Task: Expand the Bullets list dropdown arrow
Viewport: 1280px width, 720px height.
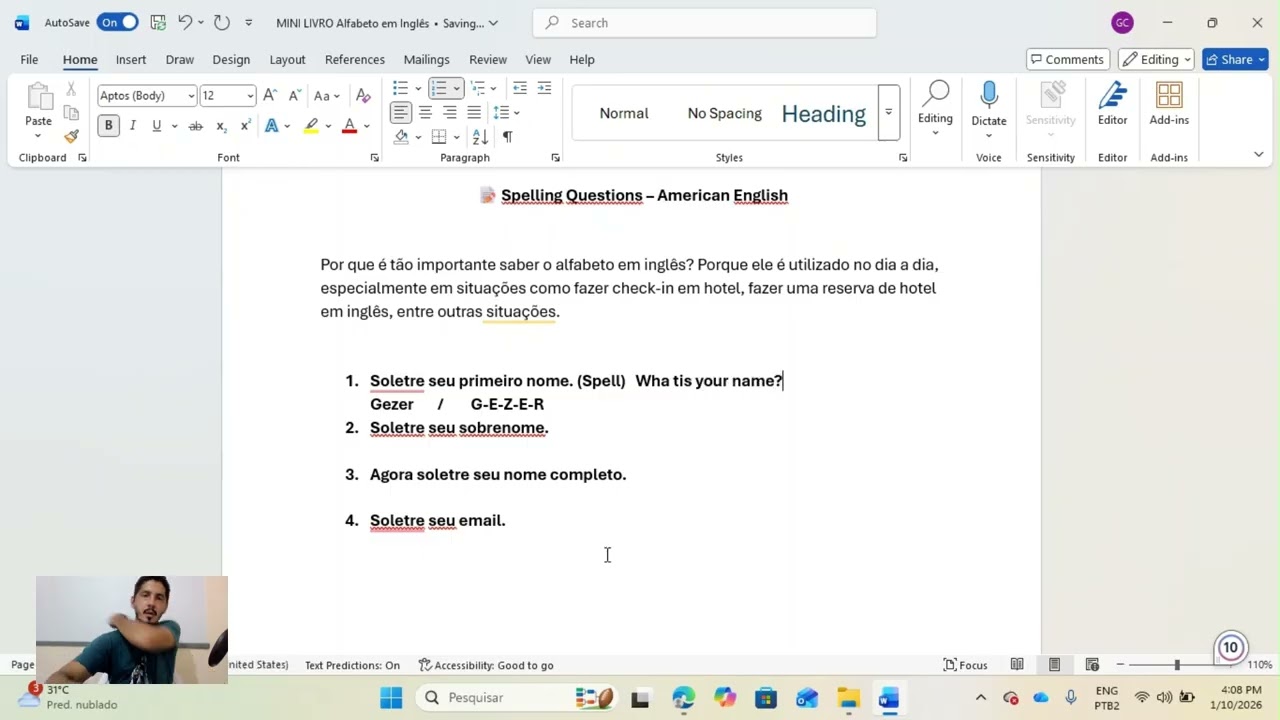Action: click(419, 88)
